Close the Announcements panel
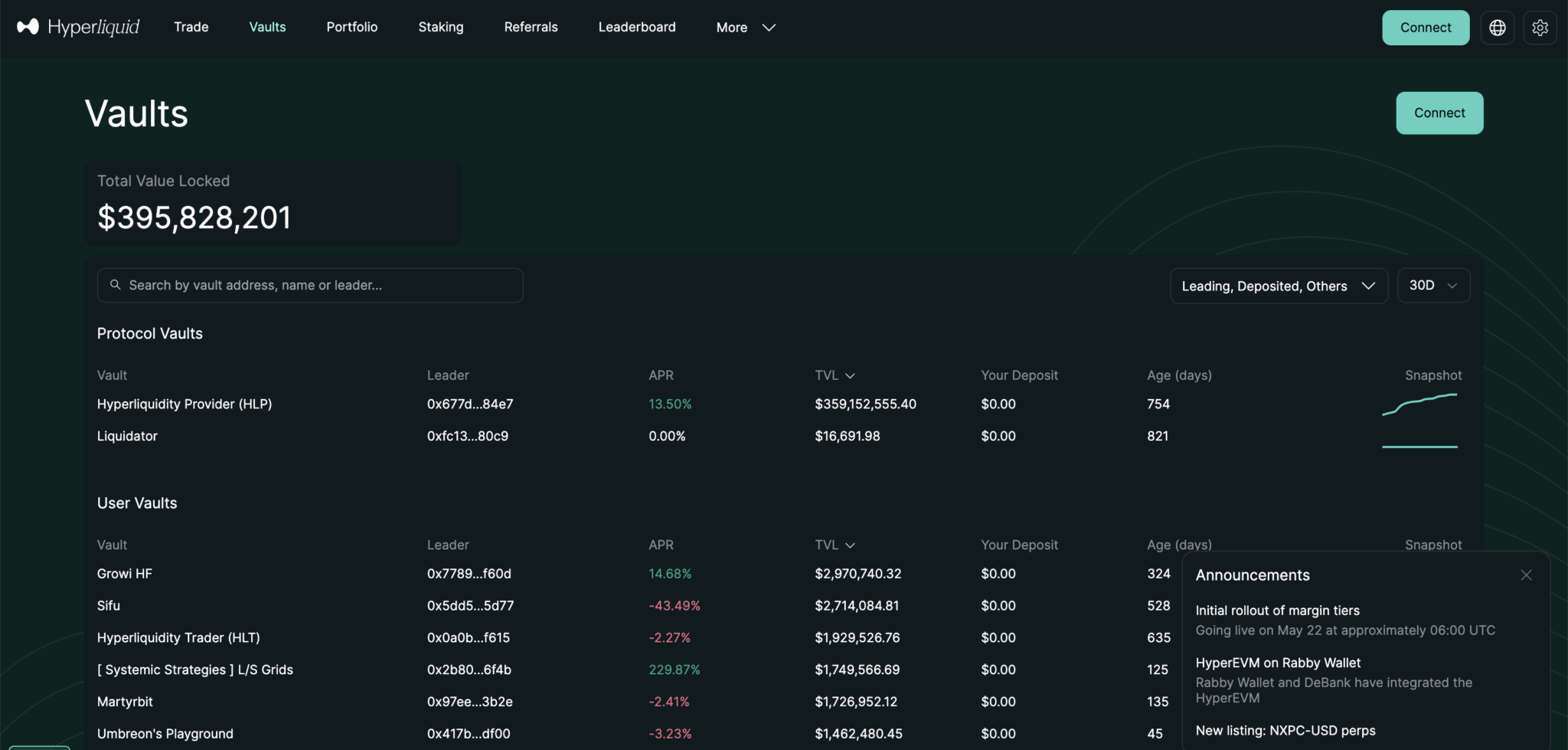The image size is (1568, 750). click(1526, 575)
